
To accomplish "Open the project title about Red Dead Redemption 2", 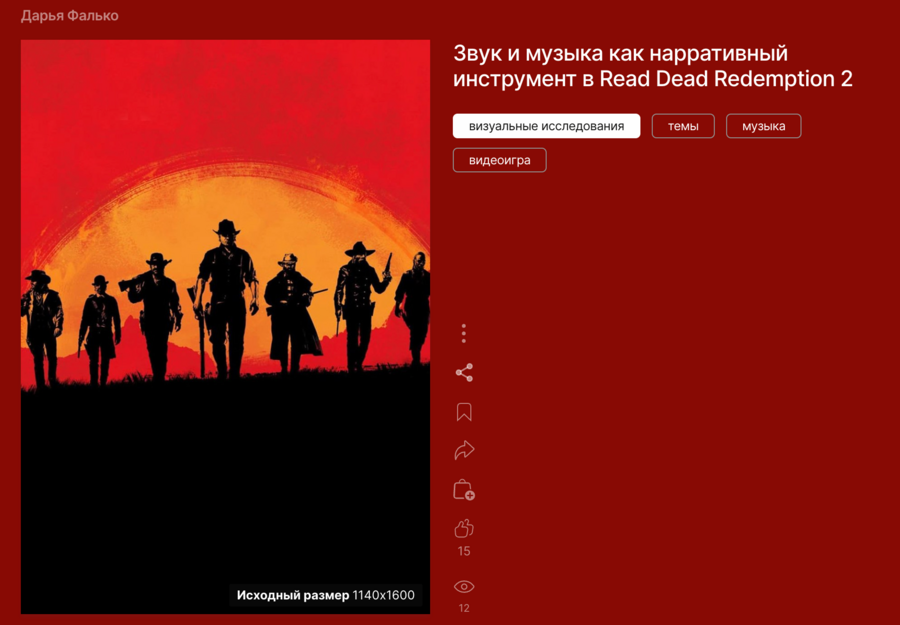I will [653, 67].
